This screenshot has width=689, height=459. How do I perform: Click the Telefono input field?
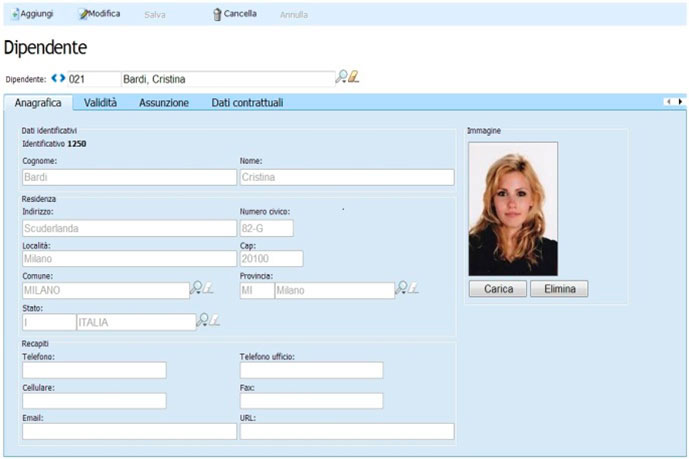94,370
